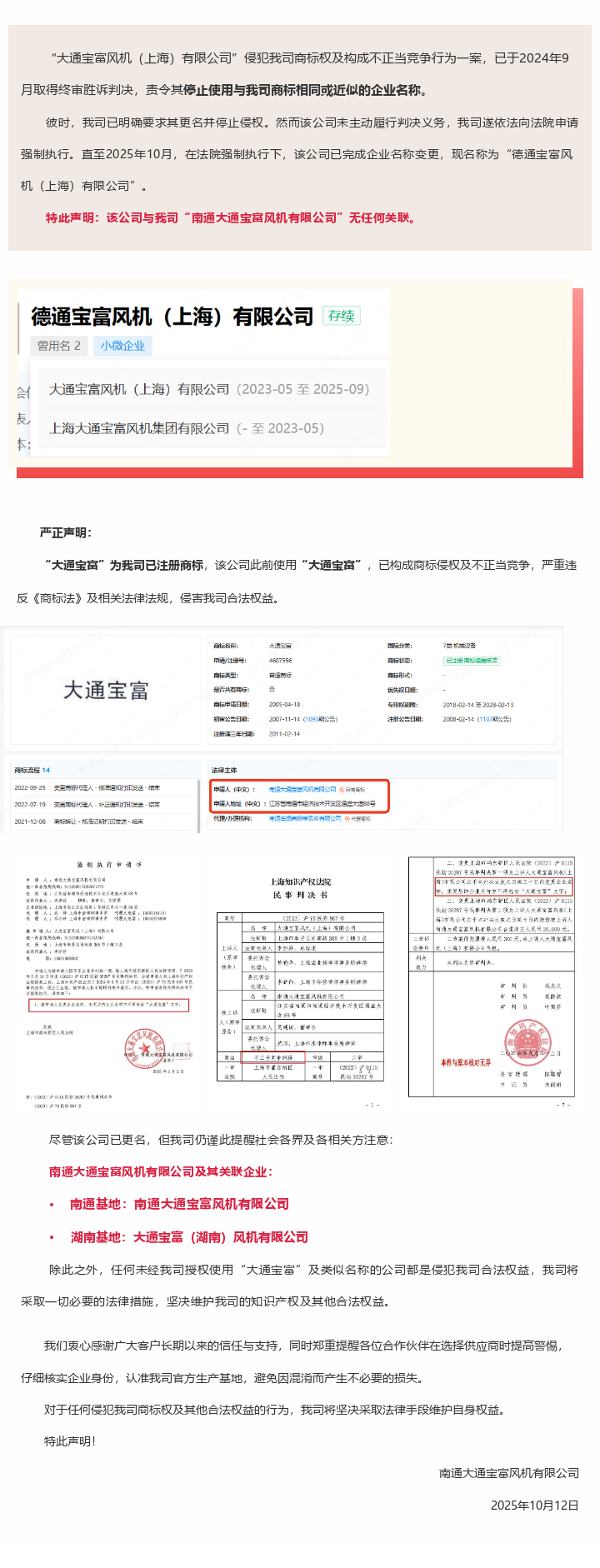Open the trademark agency link
Screen dimensions: 600x1568
point(304,819)
